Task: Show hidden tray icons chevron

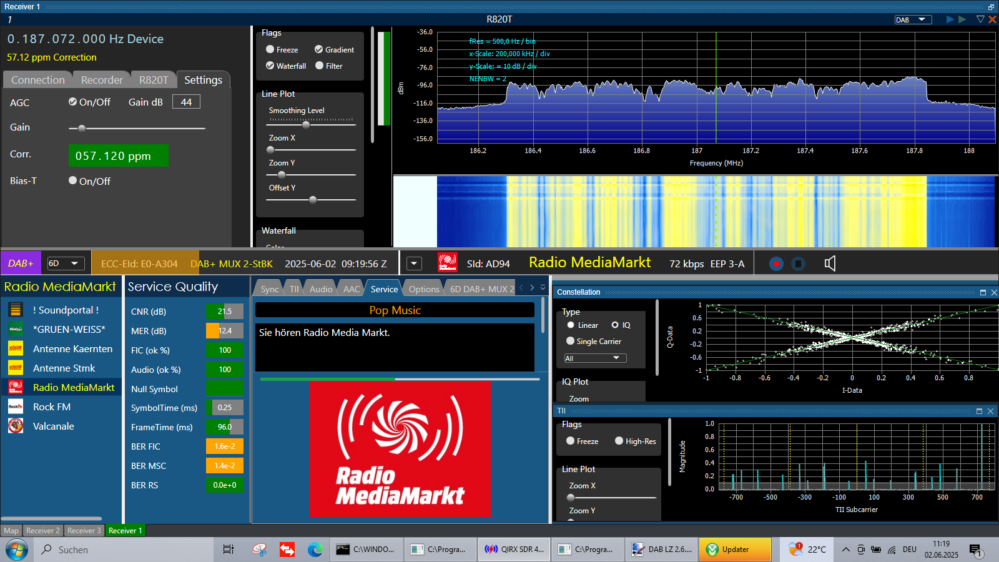Action: [845, 549]
